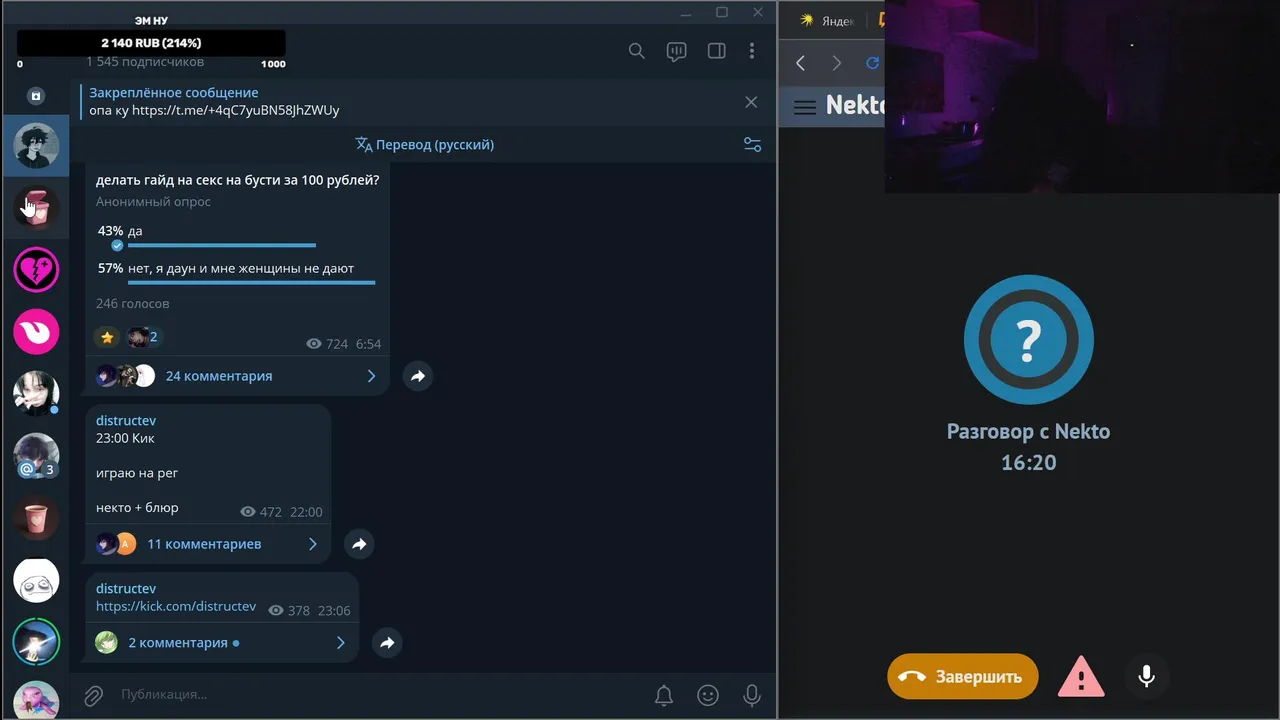
Task: Open the Telegram channel search icon
Action: tap(636, 51)
